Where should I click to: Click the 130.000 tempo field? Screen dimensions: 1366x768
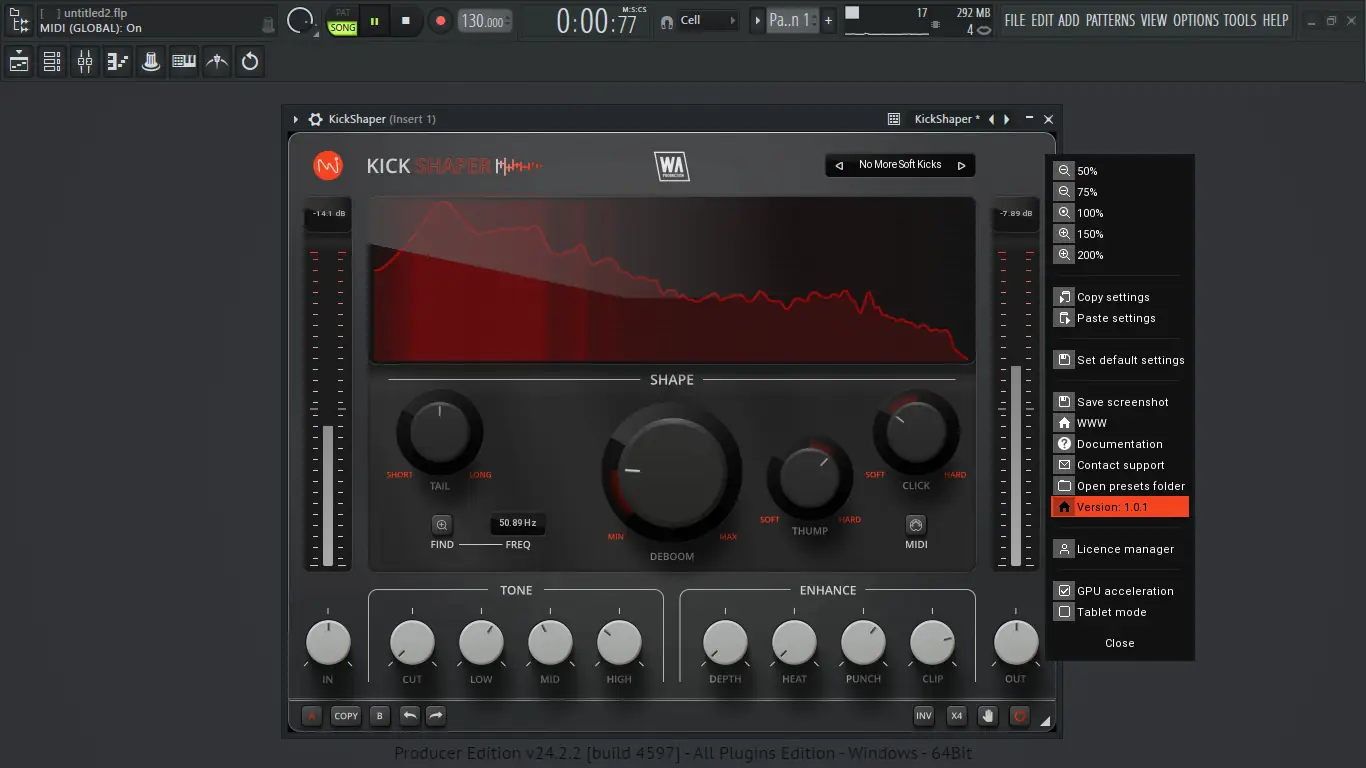485,20
